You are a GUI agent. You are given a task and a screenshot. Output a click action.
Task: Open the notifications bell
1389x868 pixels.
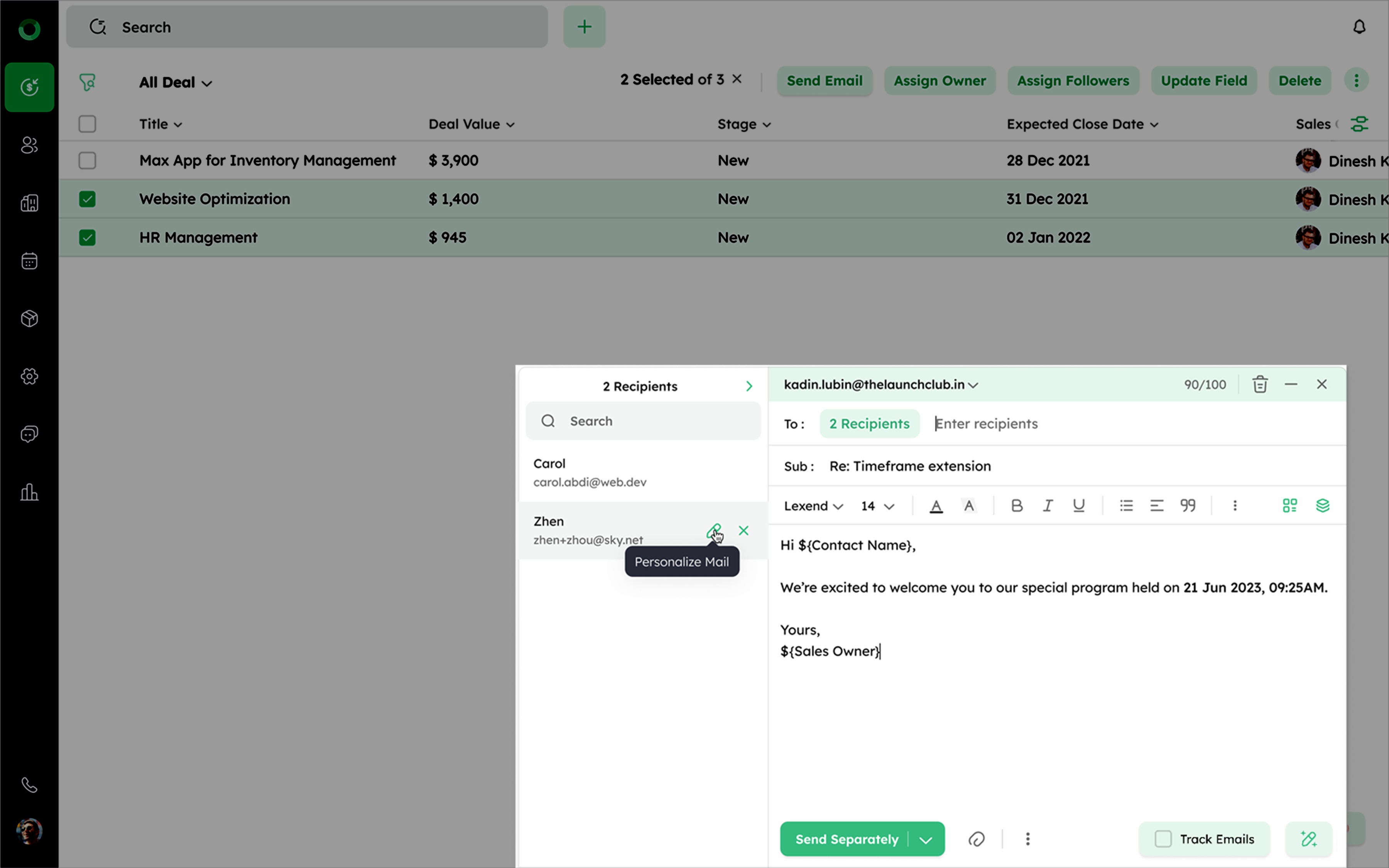tap(1359, 27)
